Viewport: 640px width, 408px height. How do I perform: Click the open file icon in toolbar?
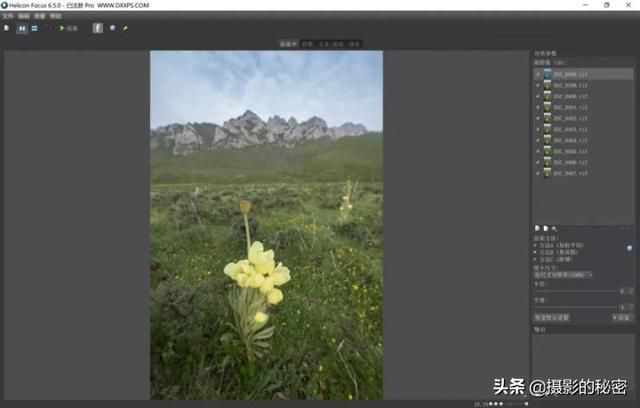(x=7, y=28)
